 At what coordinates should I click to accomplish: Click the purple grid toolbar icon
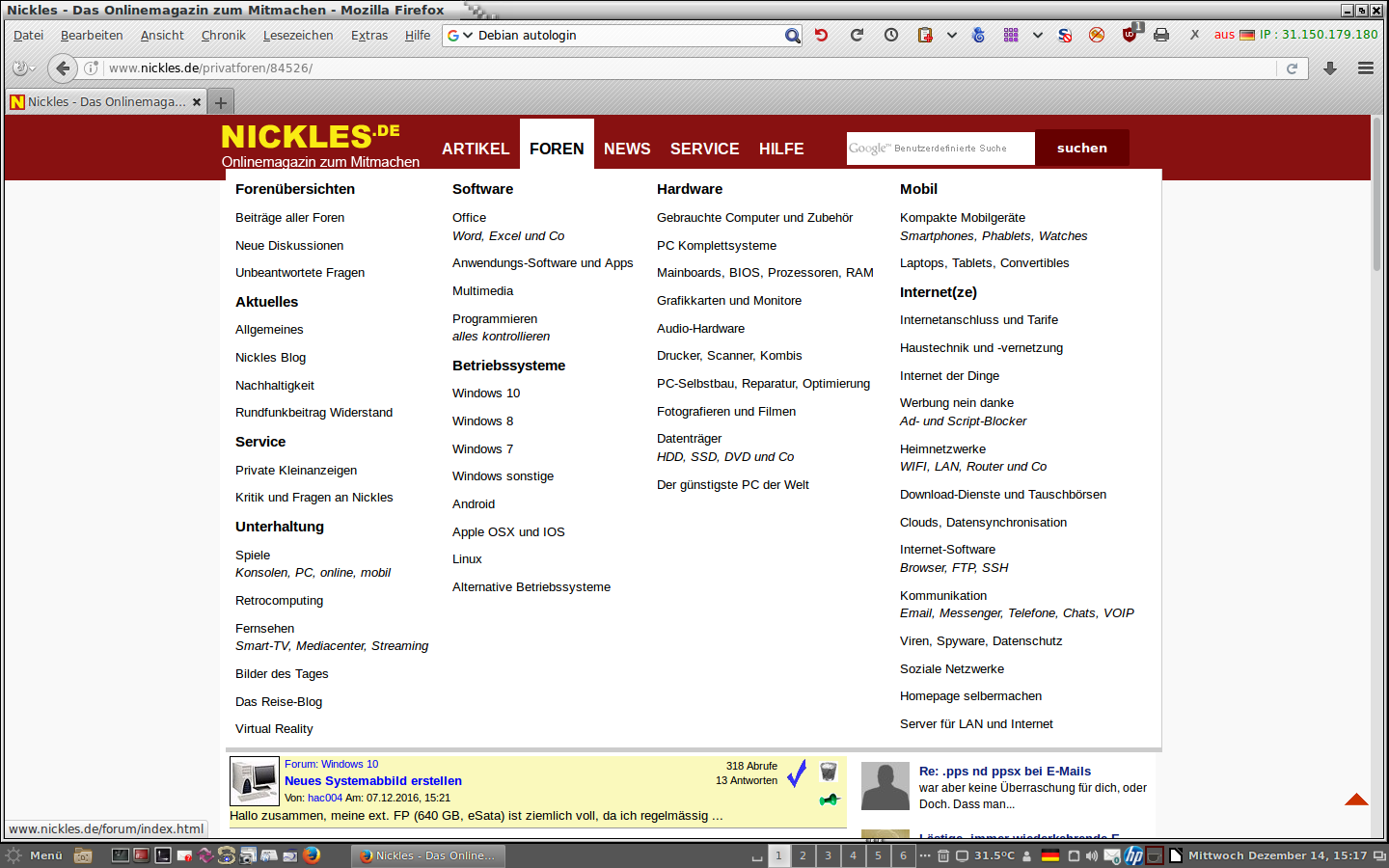coord(1011,35)
